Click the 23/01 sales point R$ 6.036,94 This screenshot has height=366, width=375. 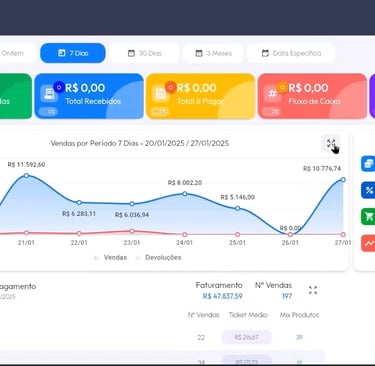pyautogui.click(x=132, y=204)
